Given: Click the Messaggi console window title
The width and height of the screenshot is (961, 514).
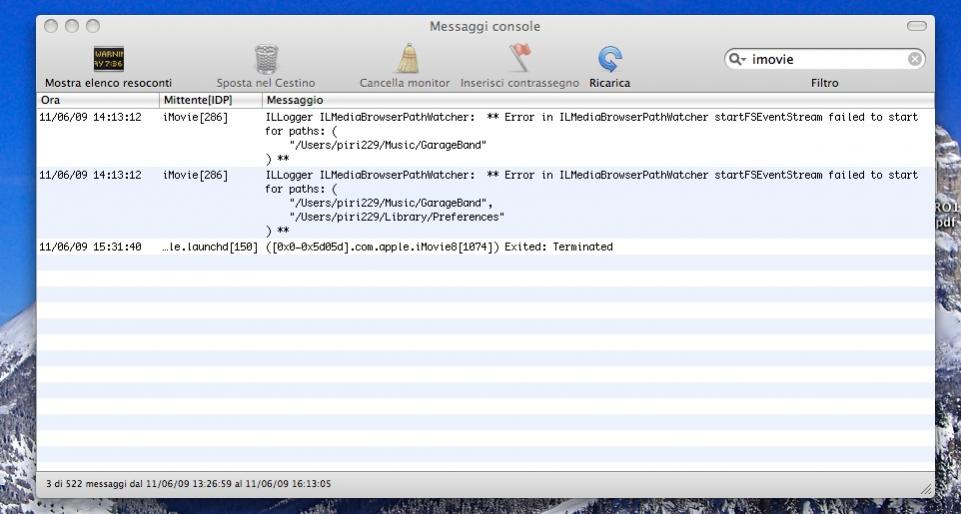Looking at the screenshot, I should [x=485, y=26].
